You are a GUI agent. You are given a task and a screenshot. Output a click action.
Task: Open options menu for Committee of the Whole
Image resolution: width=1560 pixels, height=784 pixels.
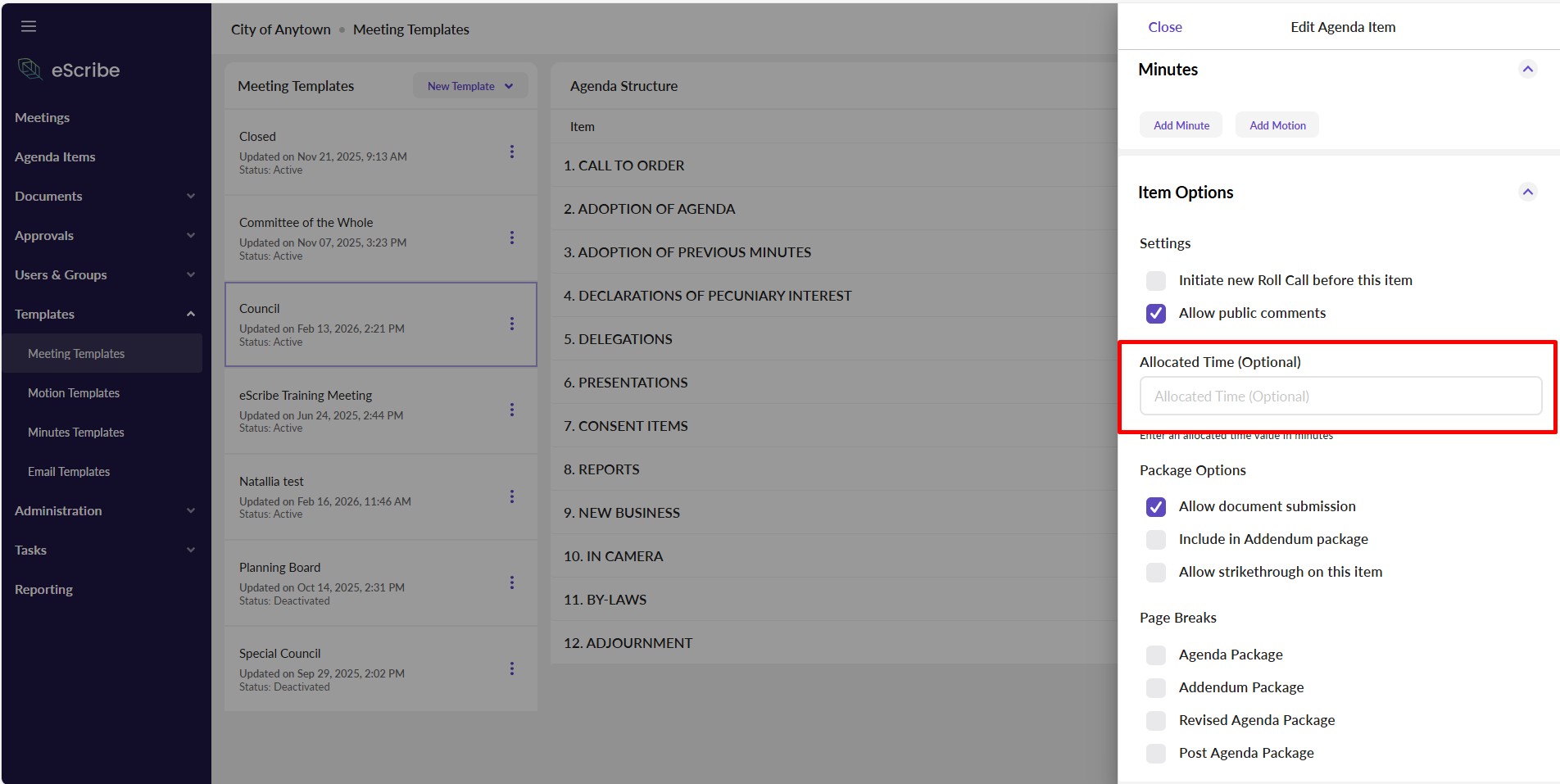click(x=512, y=238)
